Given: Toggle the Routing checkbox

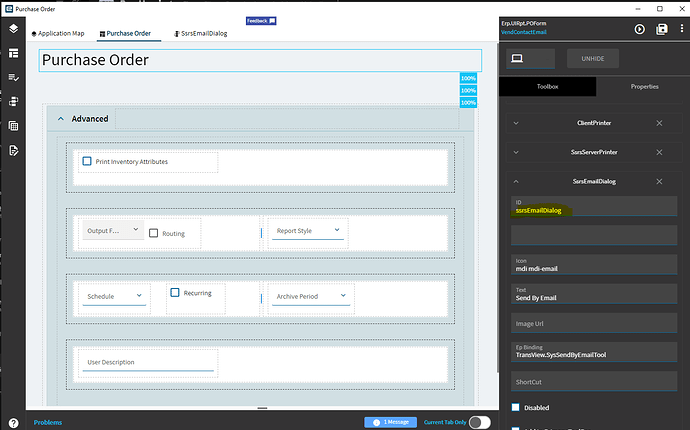Looking at the screenshot, I should click(154, 233).
